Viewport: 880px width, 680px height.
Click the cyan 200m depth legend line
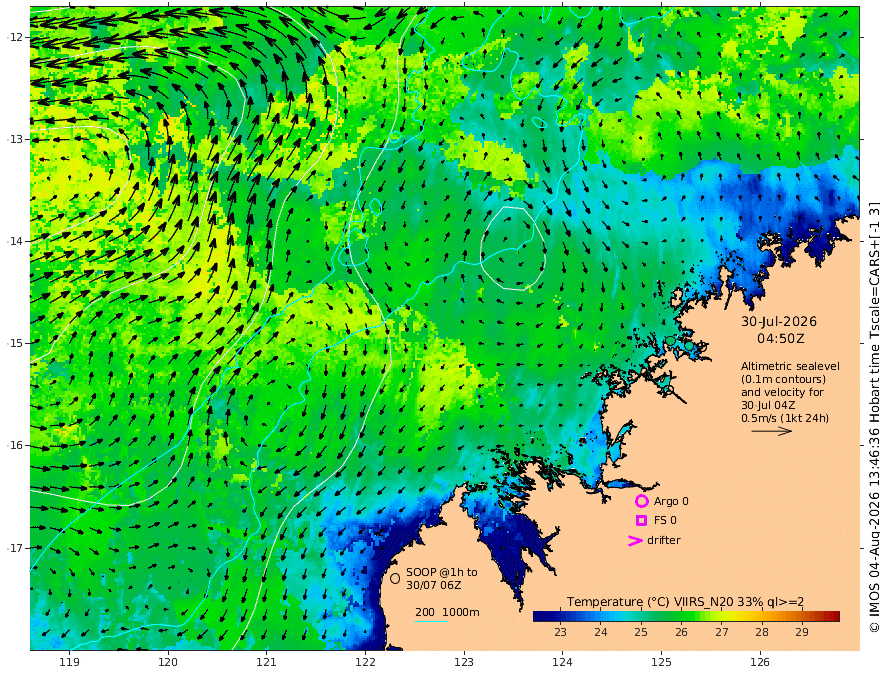point(431,621)
